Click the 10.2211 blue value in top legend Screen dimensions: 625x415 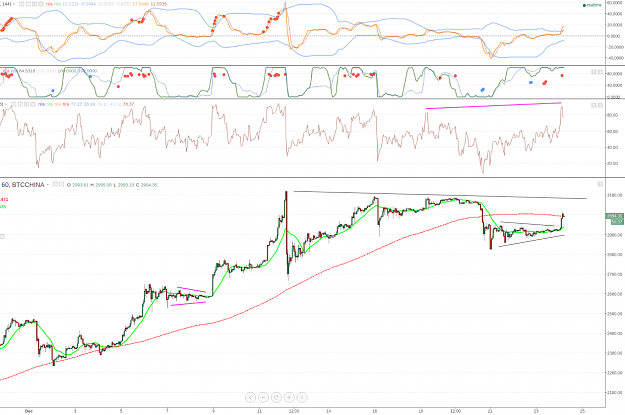point(71,4)
